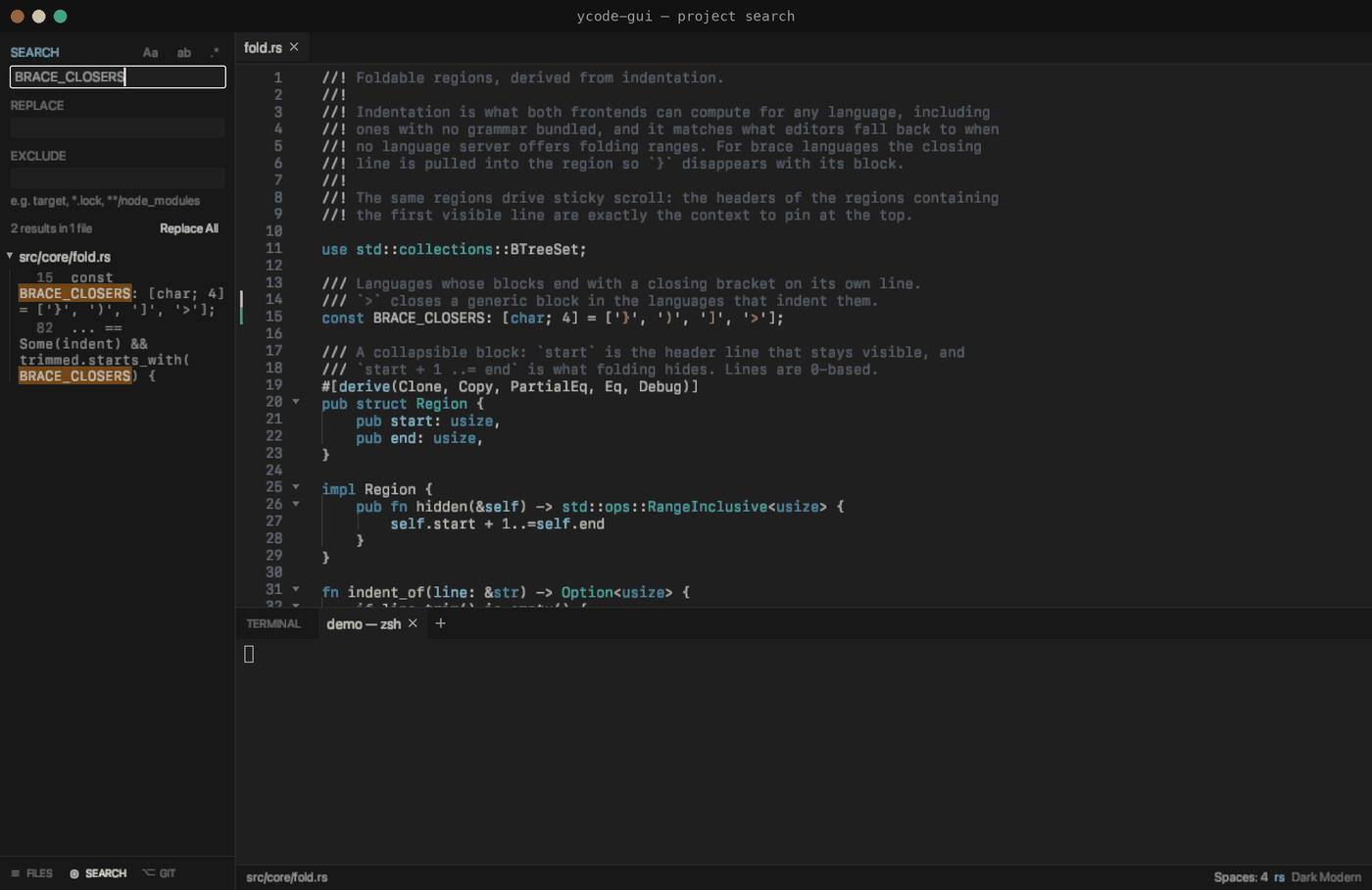1372x890 pixels.
Task: Click the REPLACE label
Action: point(37,106)
